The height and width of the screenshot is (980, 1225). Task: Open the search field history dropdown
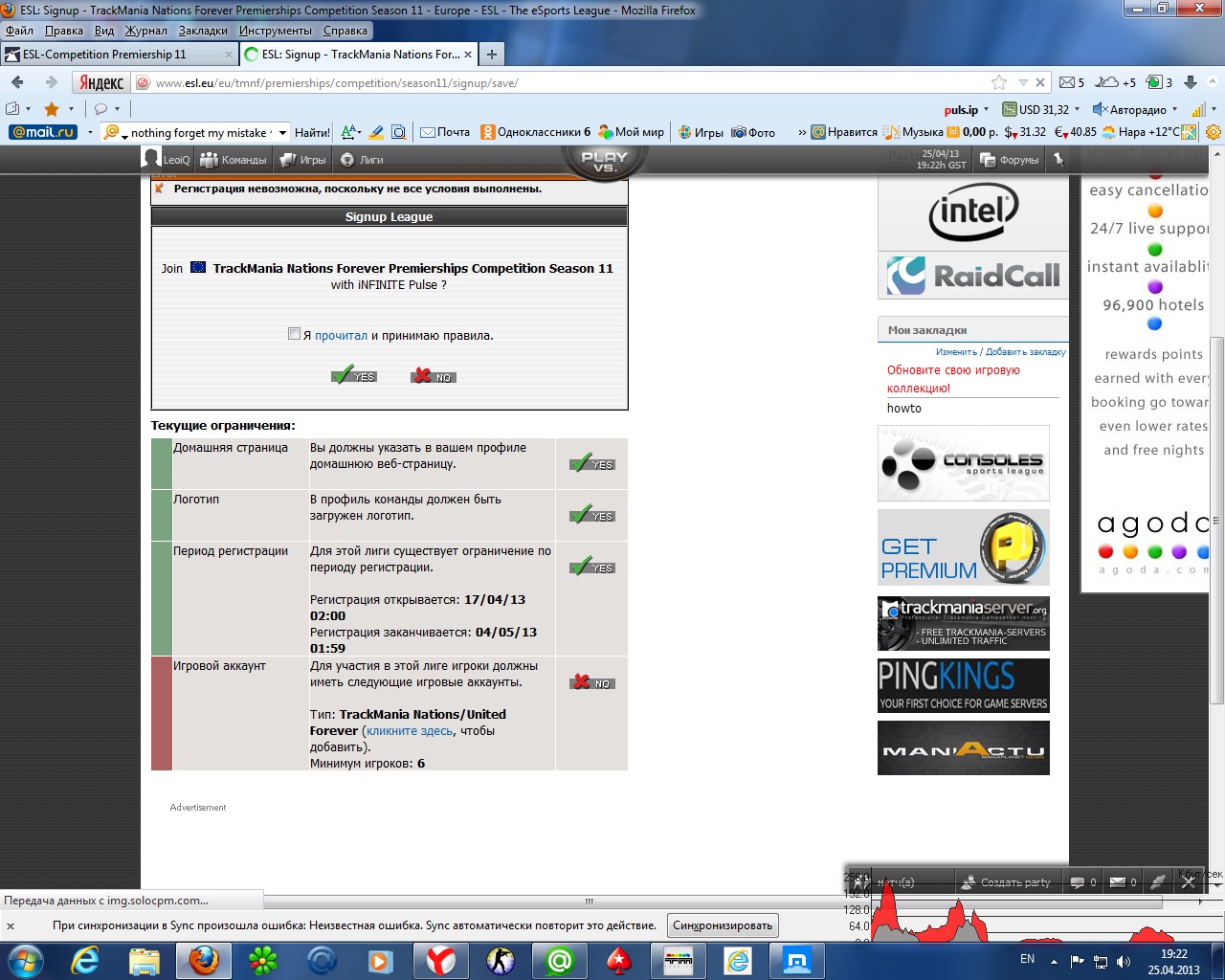282,133
